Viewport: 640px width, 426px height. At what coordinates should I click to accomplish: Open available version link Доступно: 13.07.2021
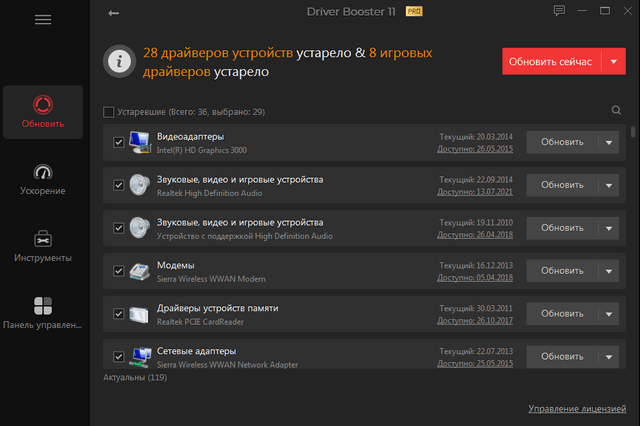475,192
